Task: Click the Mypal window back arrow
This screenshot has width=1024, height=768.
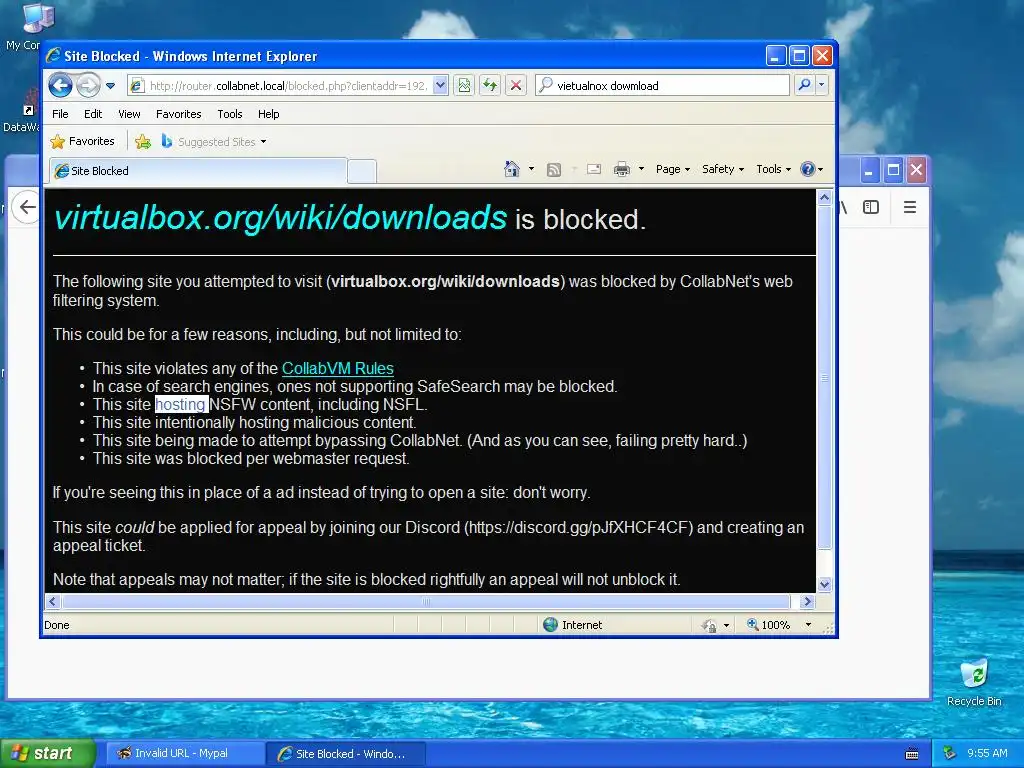Action: pos(27,208)
